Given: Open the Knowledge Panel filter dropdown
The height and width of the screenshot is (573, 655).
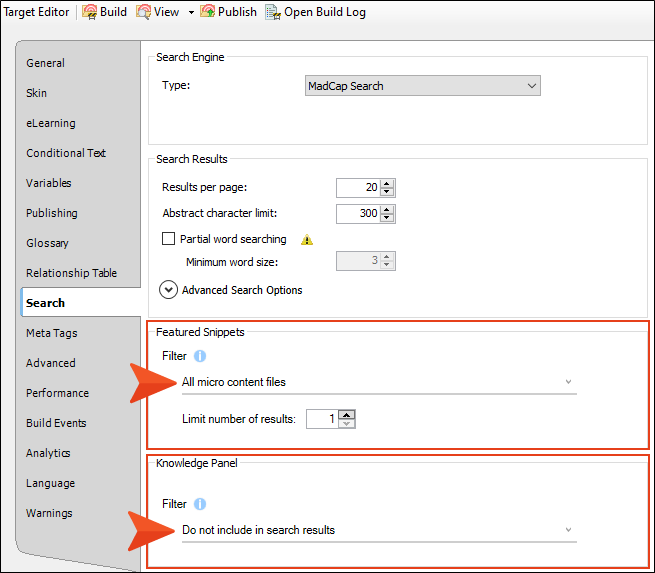Looking at the screenshot, I should [378, 530].
